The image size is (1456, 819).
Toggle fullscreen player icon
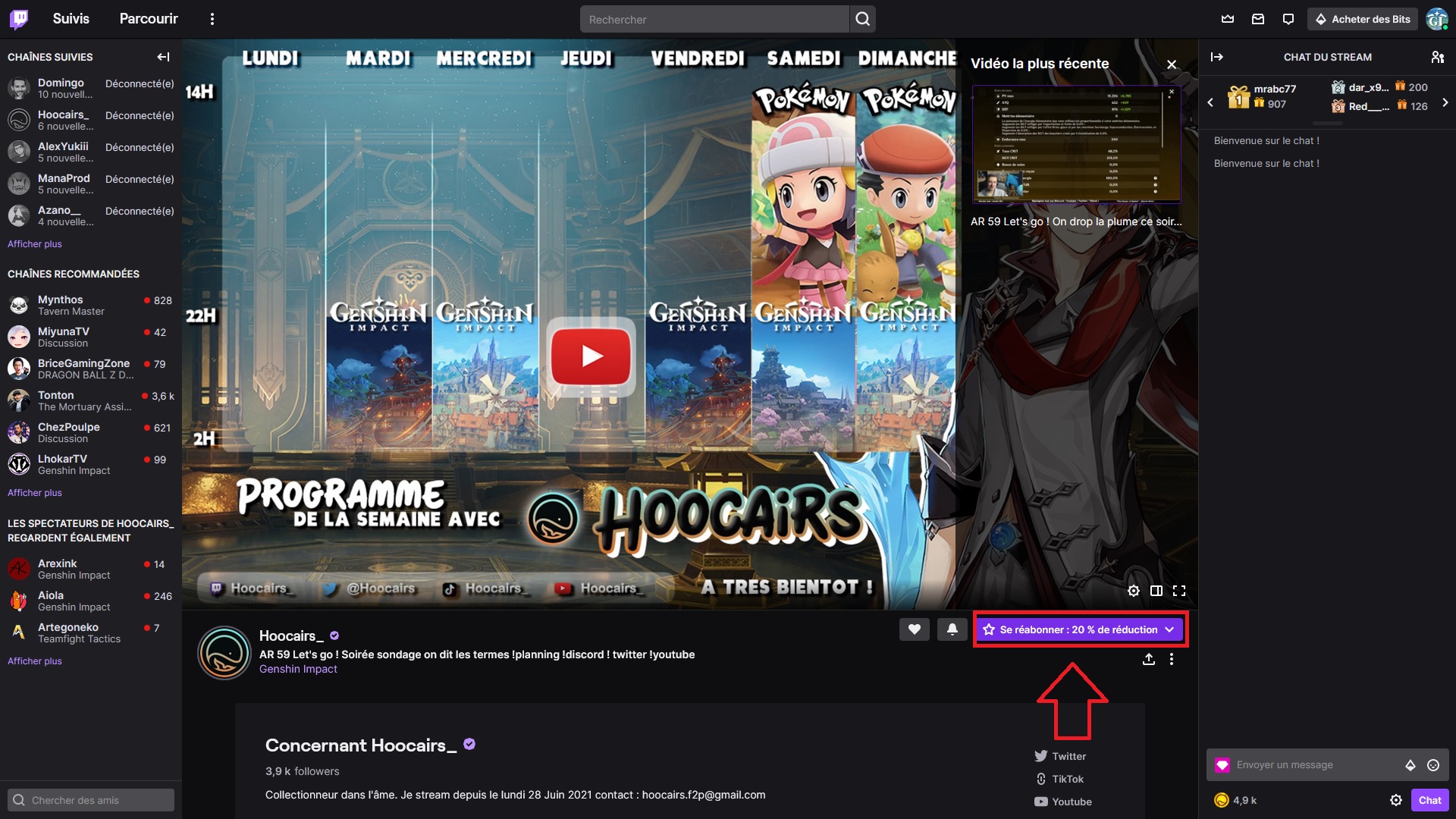tap(1179, 591)
